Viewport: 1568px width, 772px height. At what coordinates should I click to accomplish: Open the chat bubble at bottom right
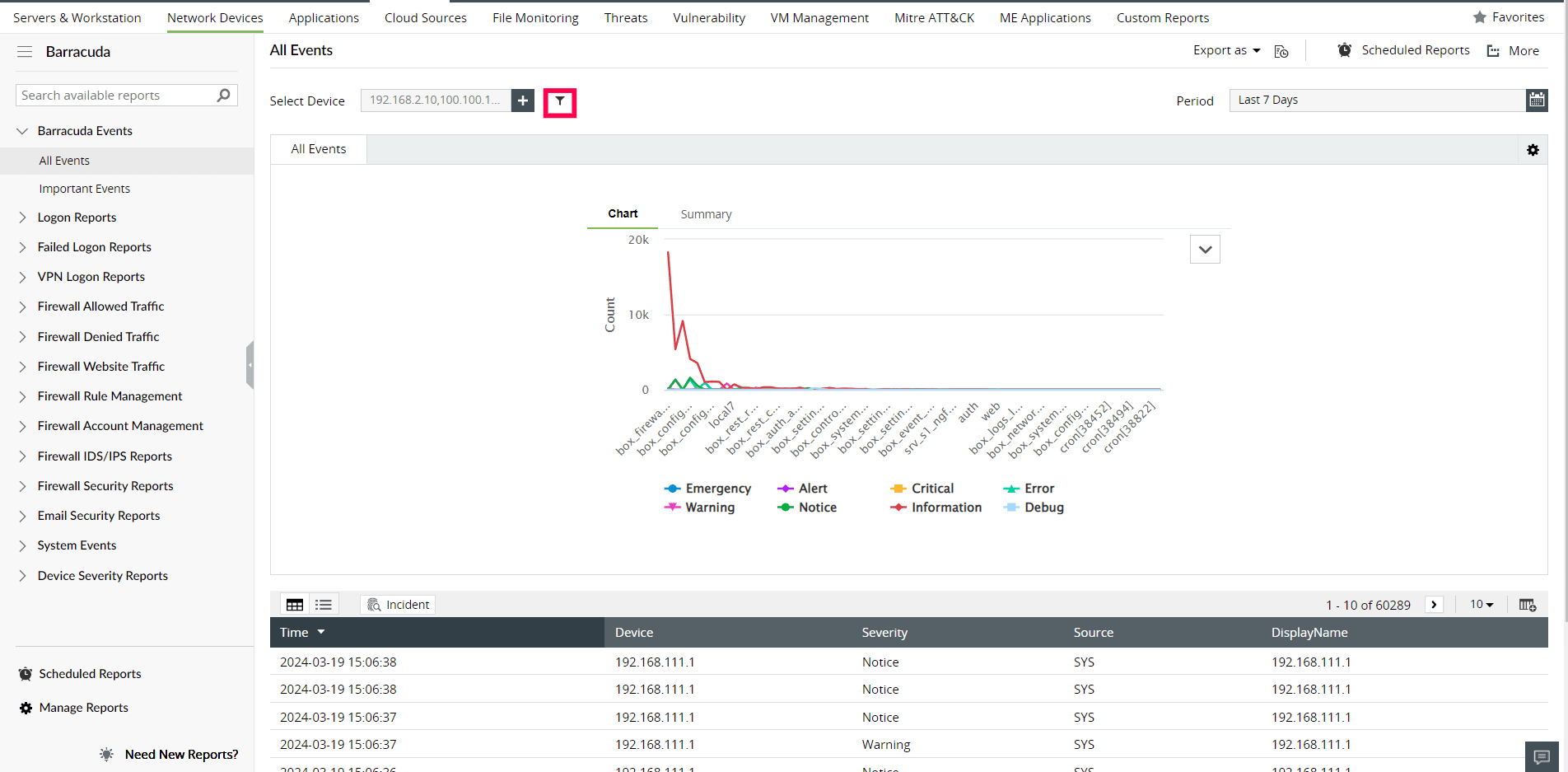[x=1541, y=756]
